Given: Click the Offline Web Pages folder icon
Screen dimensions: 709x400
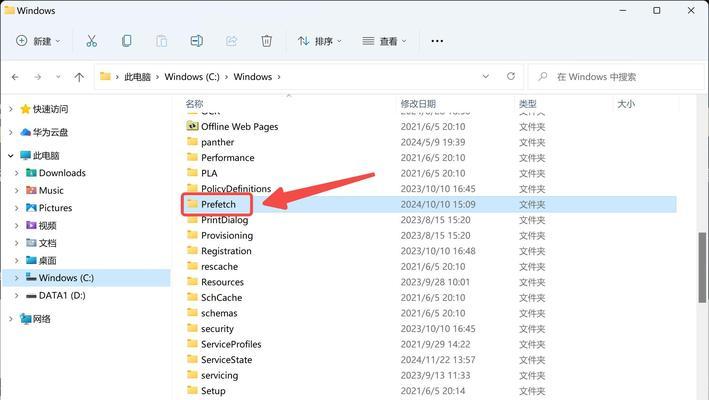Looking at the screenshot, I should click(x=193, y=126).
